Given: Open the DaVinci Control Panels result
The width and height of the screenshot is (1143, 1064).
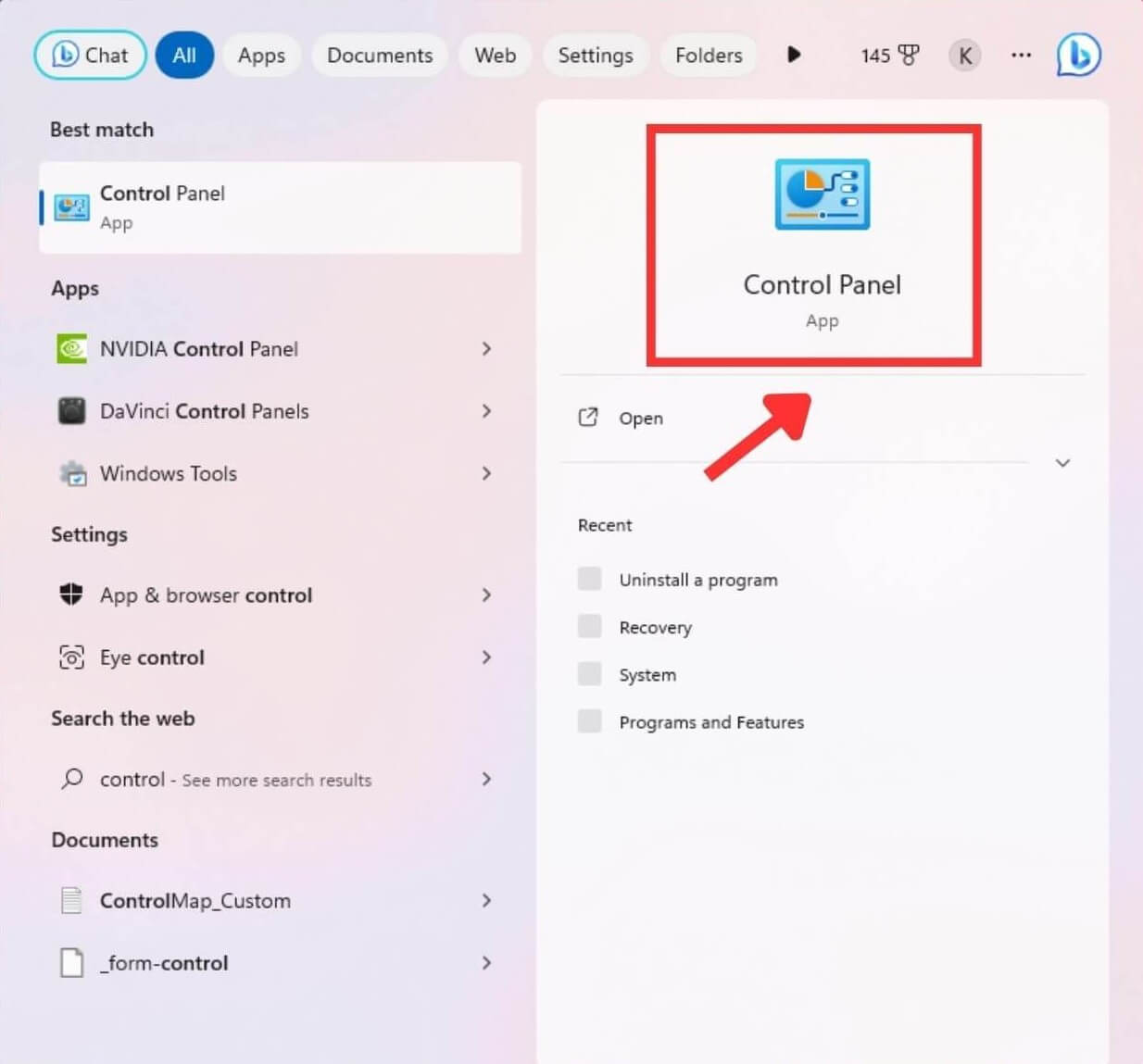Looking at the screenshot, I should (x=280, y=411).
